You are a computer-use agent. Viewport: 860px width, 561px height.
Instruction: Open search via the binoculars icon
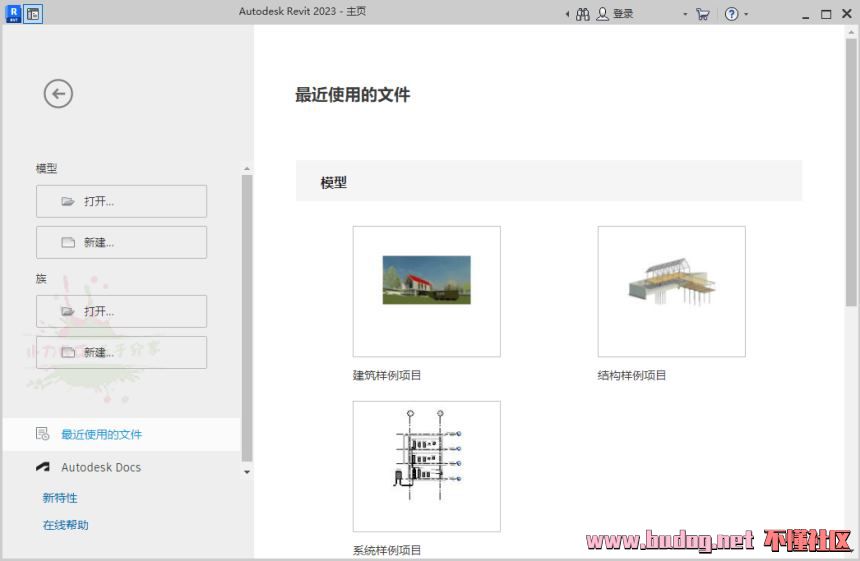click(x=583, y=14)
